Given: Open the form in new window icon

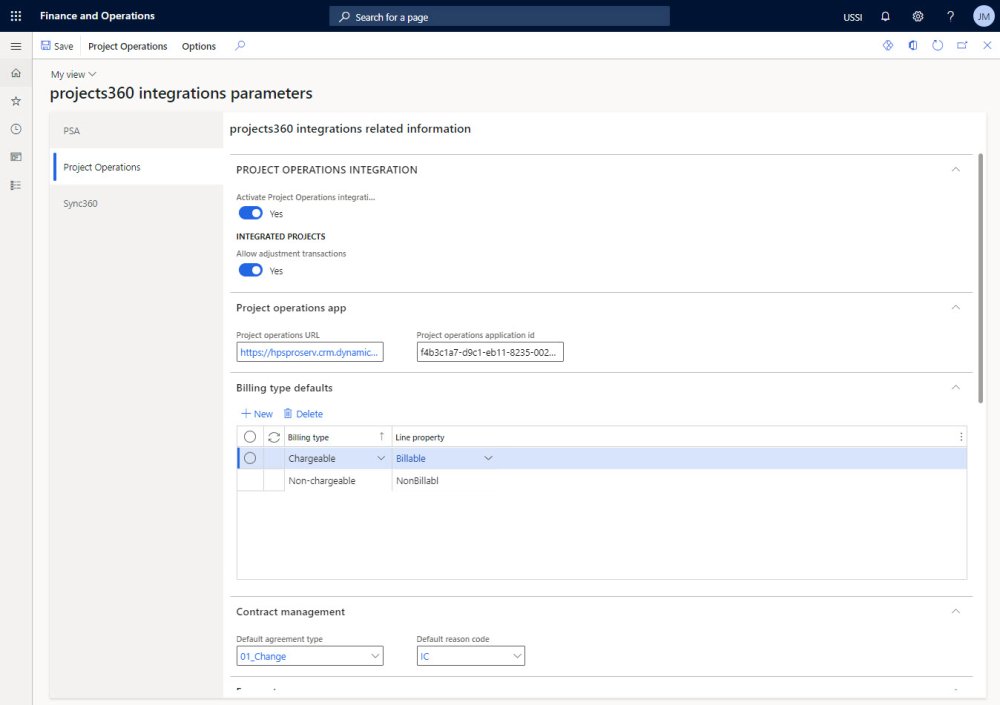Looking at the screenshot, I should pyautogui.click(x=962, y=45).
